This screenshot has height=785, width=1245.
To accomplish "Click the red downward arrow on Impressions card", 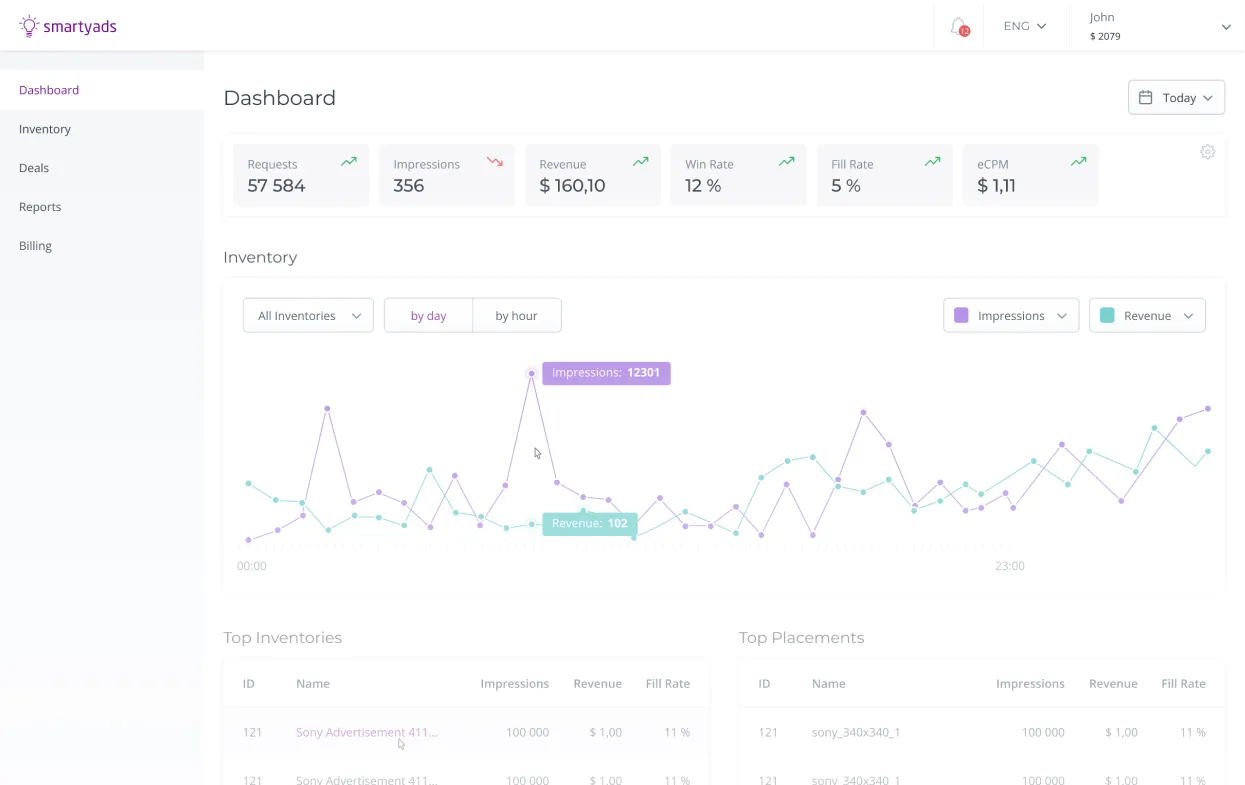I will (494, 161).
